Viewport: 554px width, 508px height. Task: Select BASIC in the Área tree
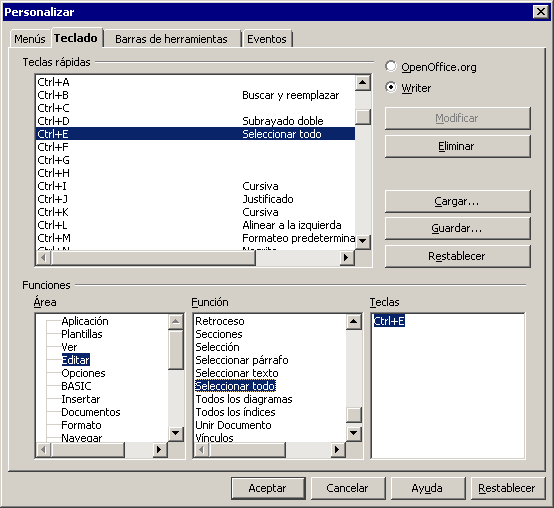point(76,386)
